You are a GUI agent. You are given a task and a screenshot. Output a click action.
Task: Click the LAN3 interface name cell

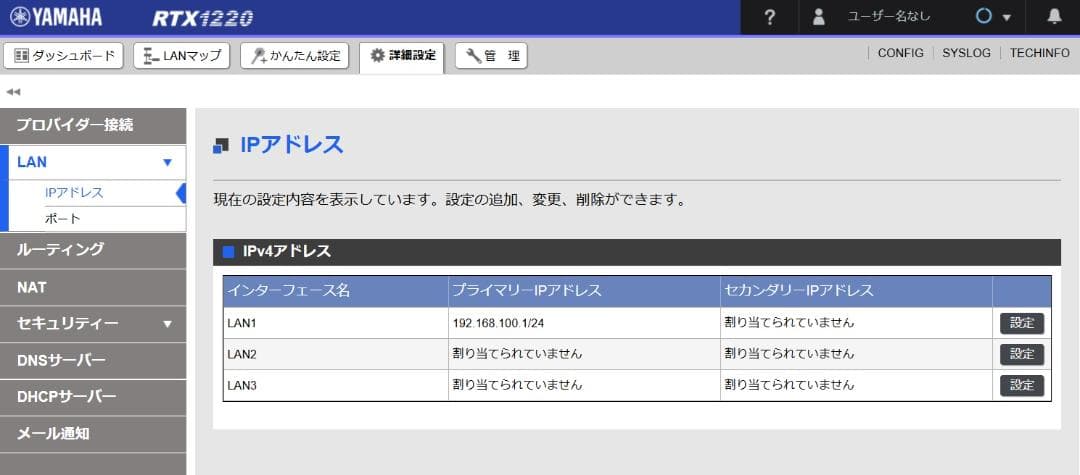pos(335,386)
